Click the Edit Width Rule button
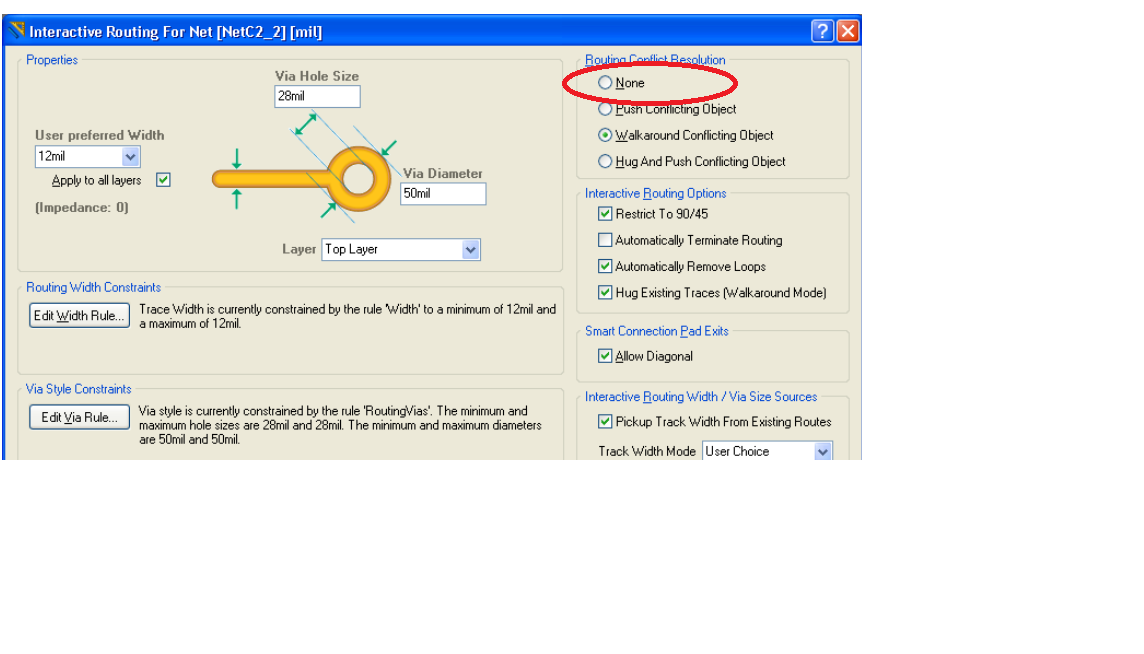Viewport: 1144px width, 654px height. pos(78,314)
